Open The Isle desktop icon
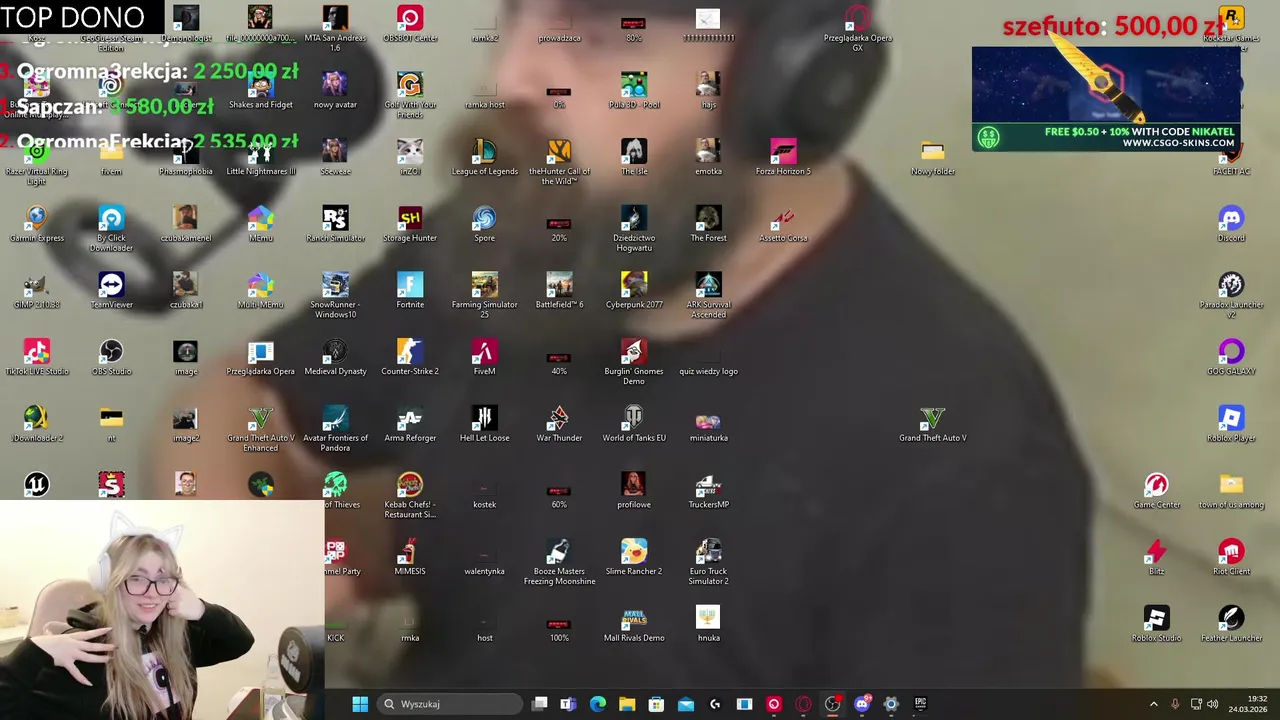This screenshot has width=1280, height=720. tap(634, 157)
